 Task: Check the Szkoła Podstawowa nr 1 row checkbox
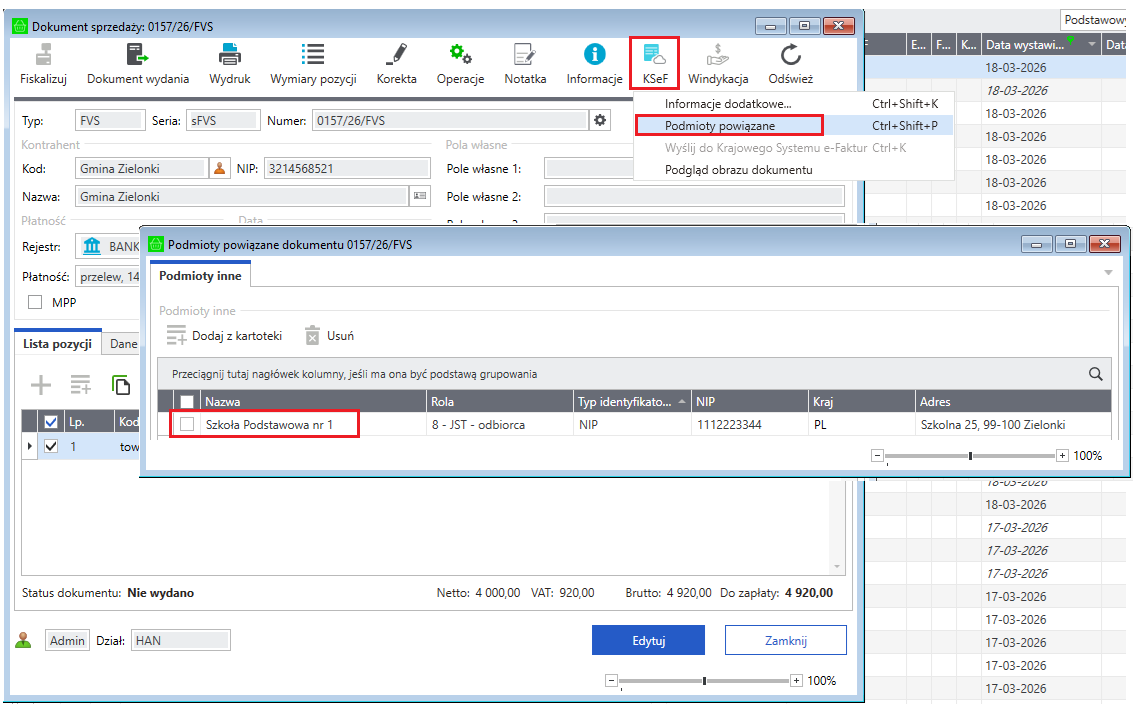186,425
